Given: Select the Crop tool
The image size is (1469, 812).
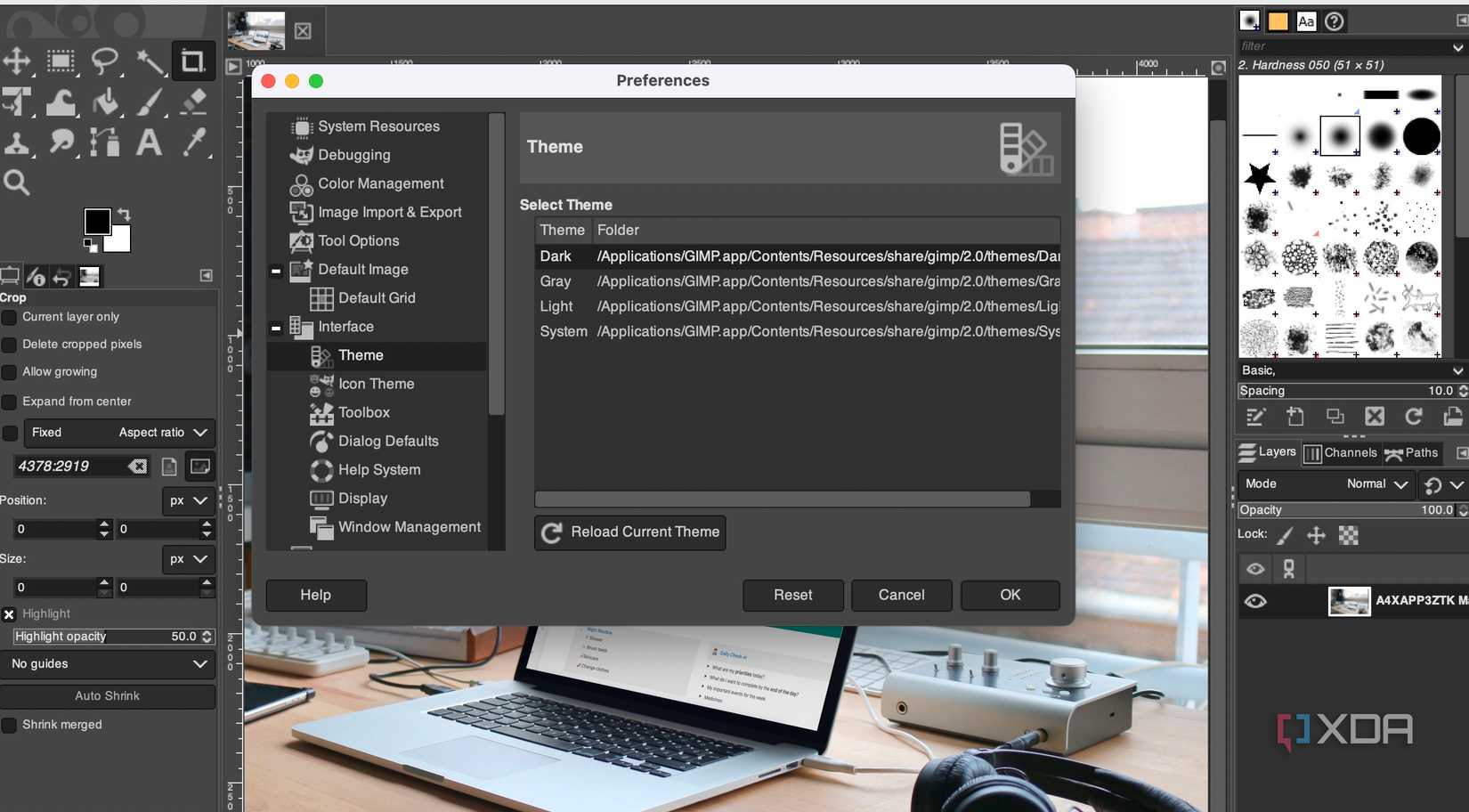Looking at the screenshot, I should tap(194, 61).
